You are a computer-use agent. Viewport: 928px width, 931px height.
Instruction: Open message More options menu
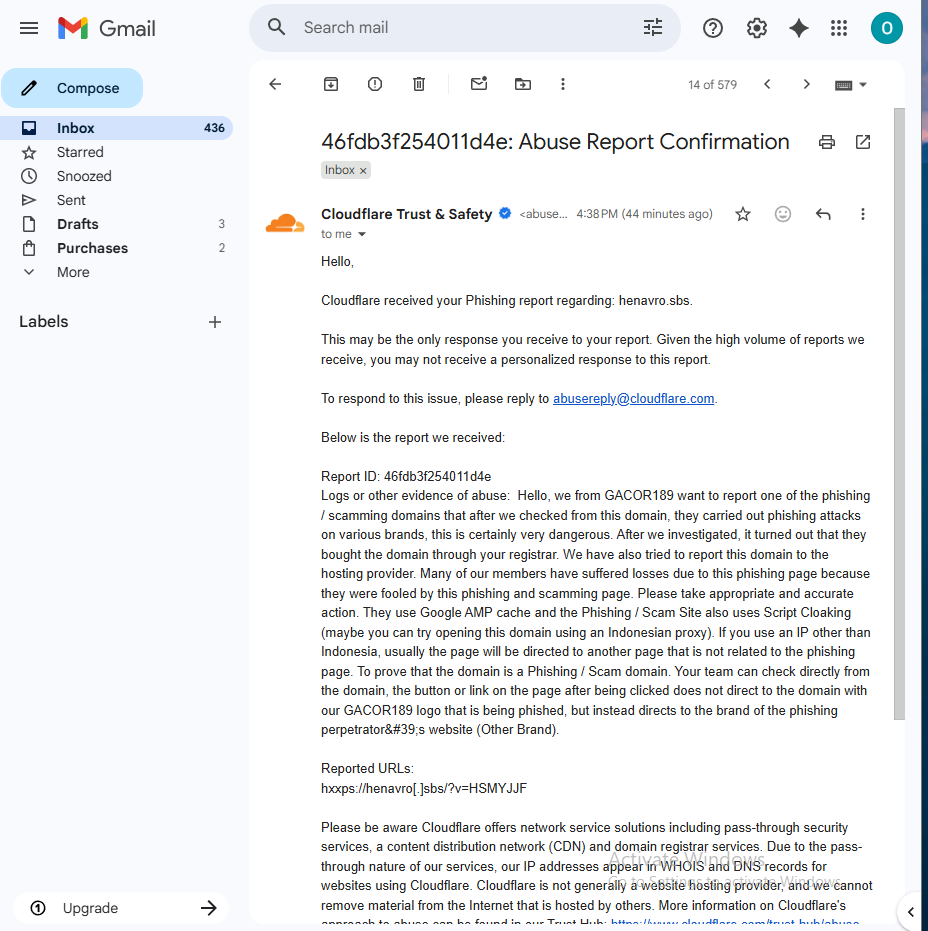863,214
